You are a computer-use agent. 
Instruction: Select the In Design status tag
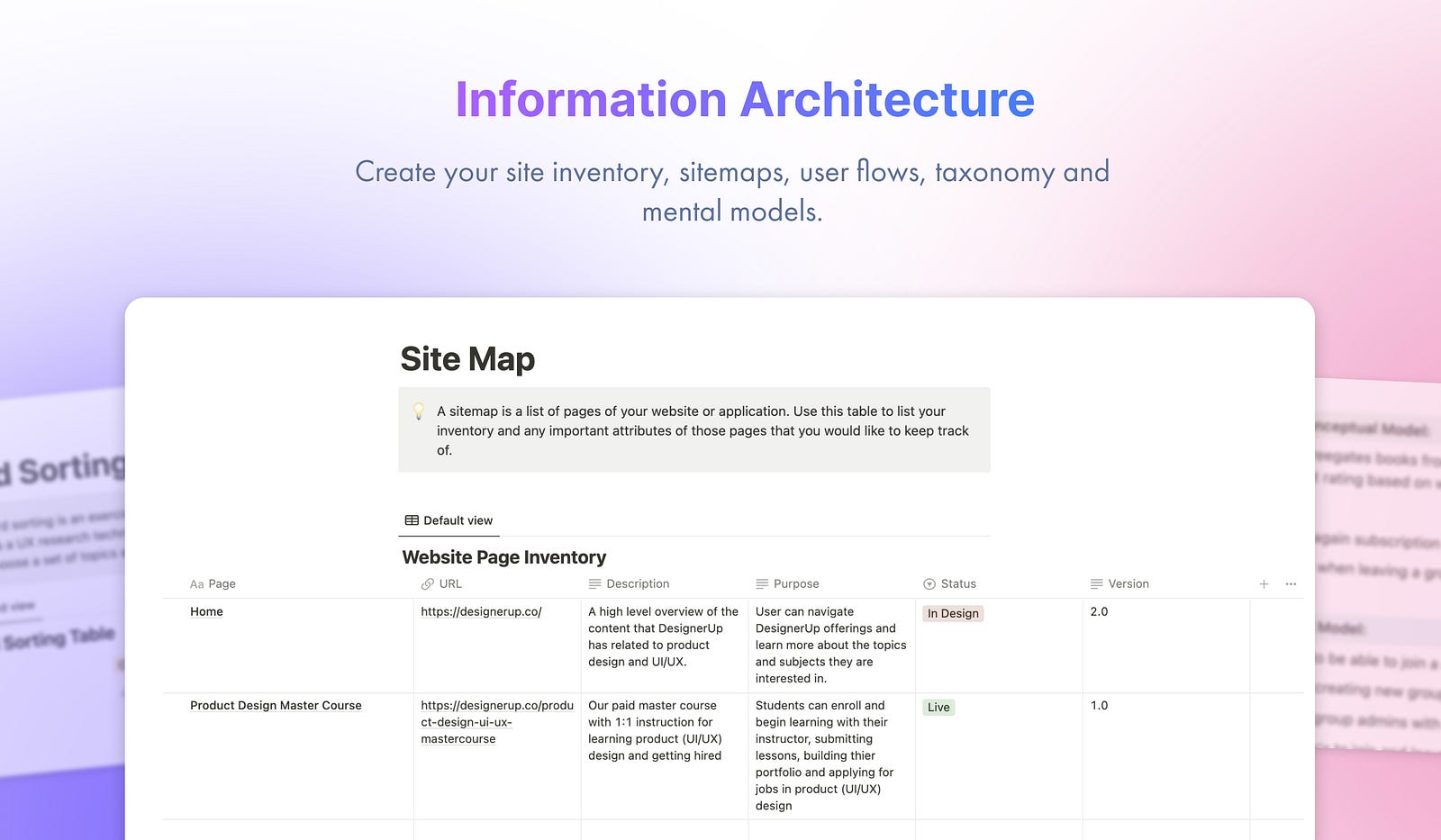tap(953, 613)
